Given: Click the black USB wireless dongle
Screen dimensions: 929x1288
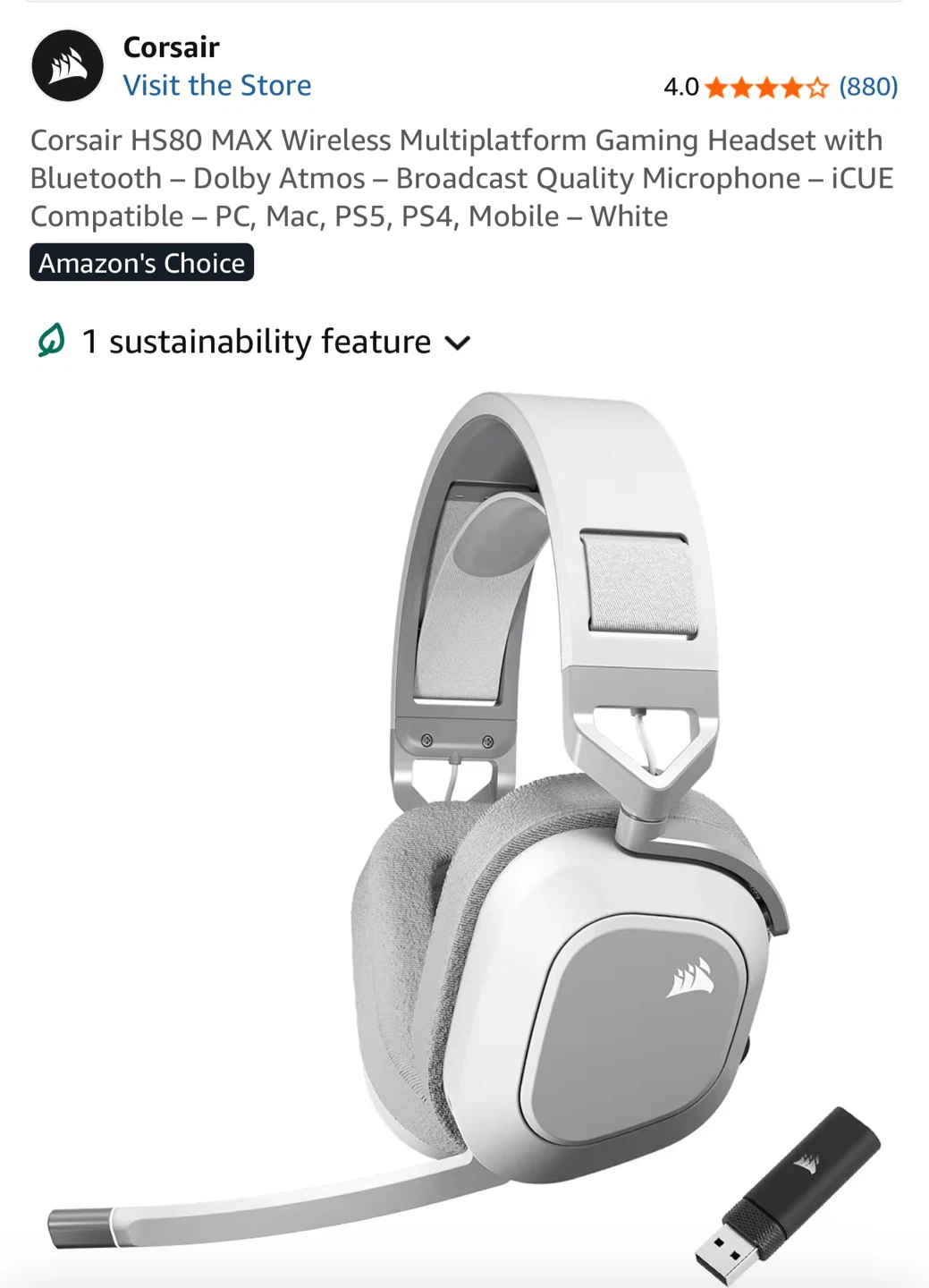Looking at the screenshot, I should 789,1196.
